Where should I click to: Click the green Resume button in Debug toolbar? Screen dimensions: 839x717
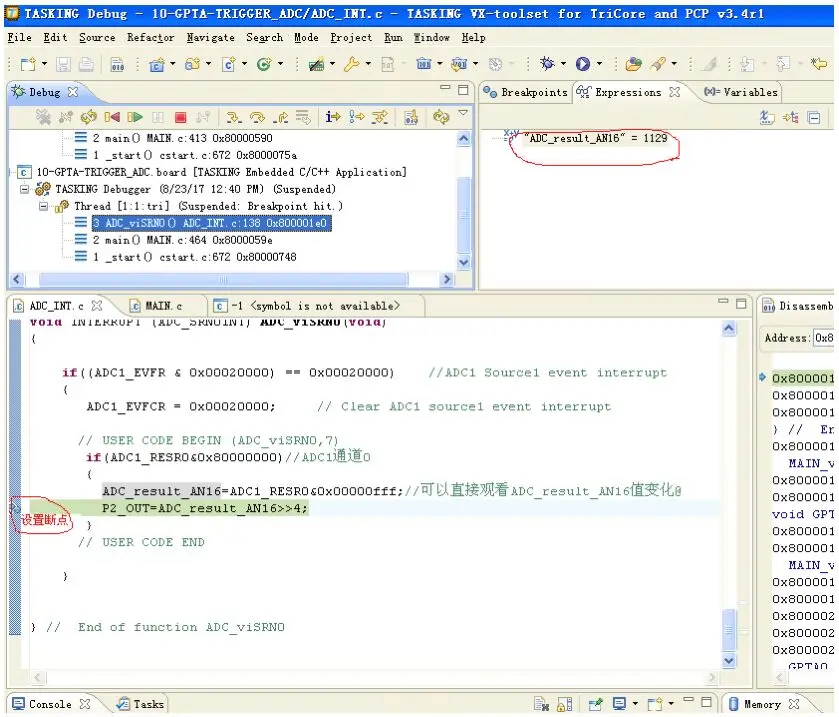(x=135, y=117)
